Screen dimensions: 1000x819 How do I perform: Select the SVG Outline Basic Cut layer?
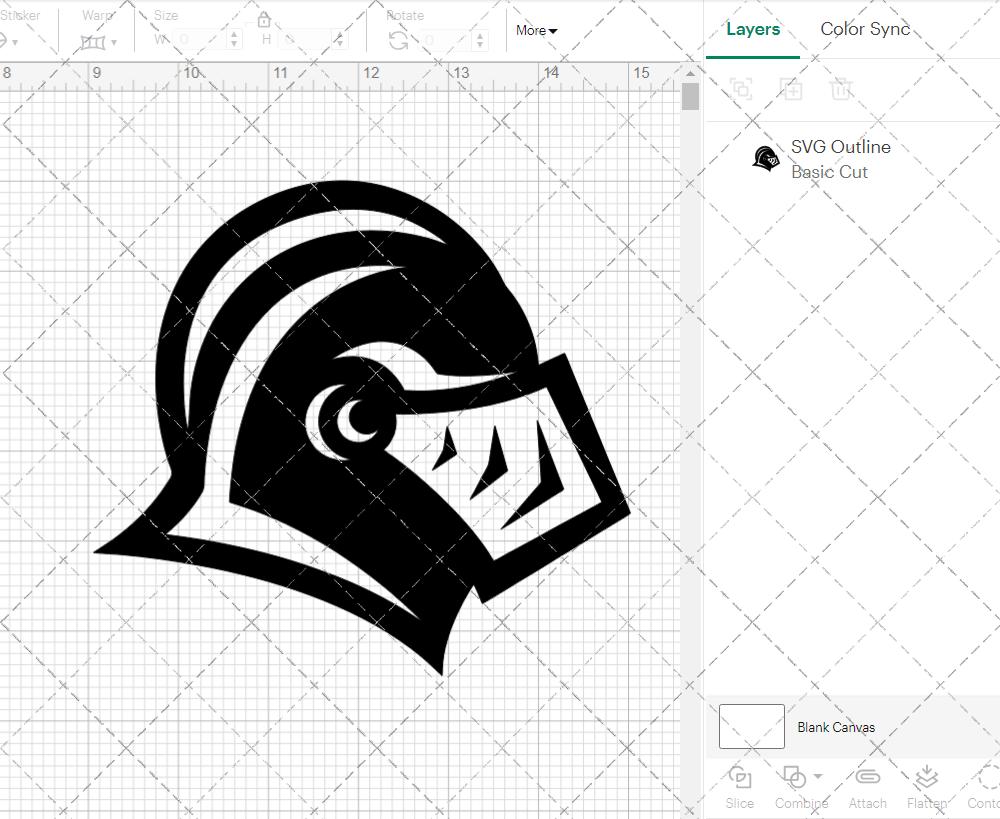840,158
